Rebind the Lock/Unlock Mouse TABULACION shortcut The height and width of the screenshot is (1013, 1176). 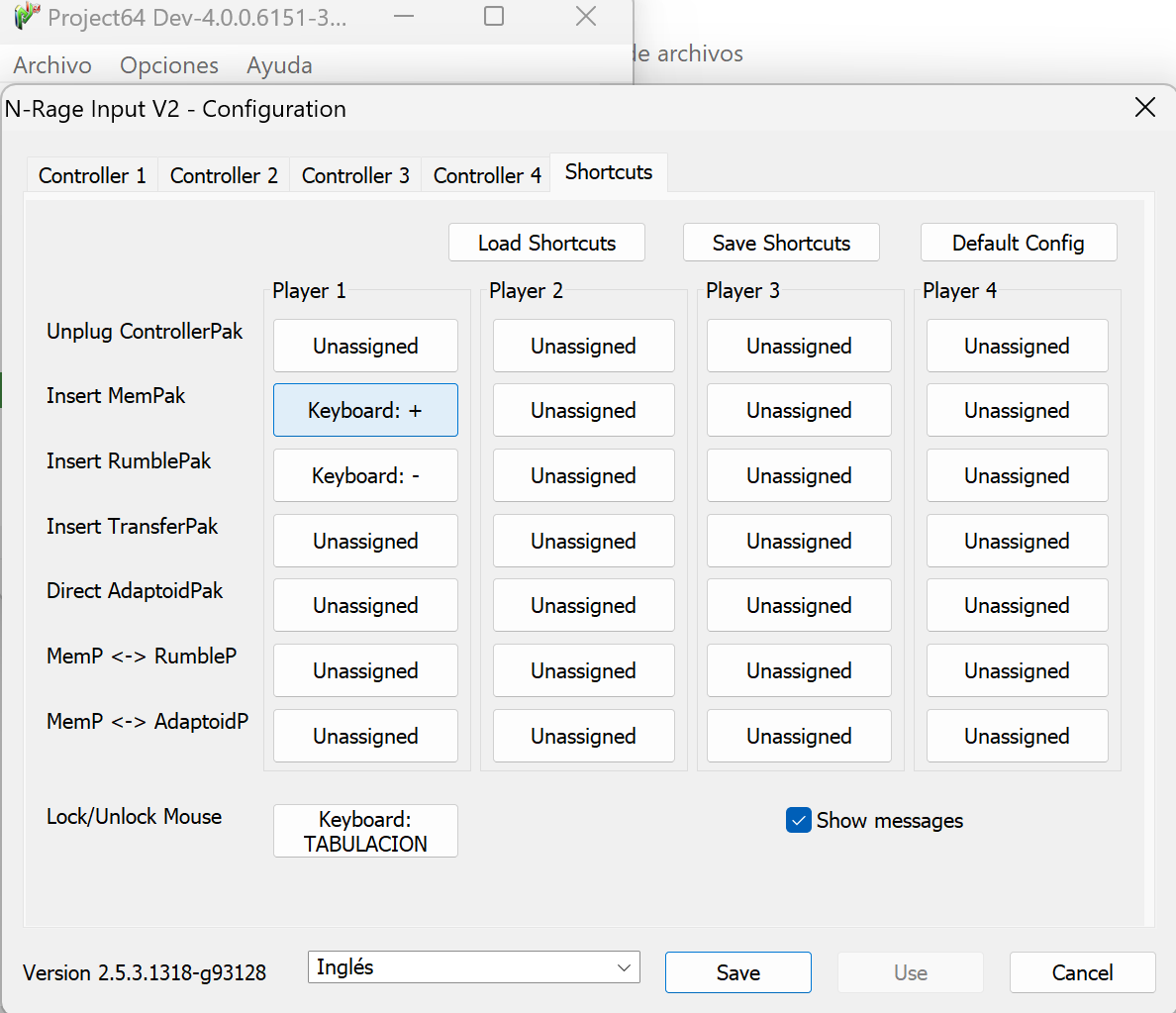(x=365, y=831)
